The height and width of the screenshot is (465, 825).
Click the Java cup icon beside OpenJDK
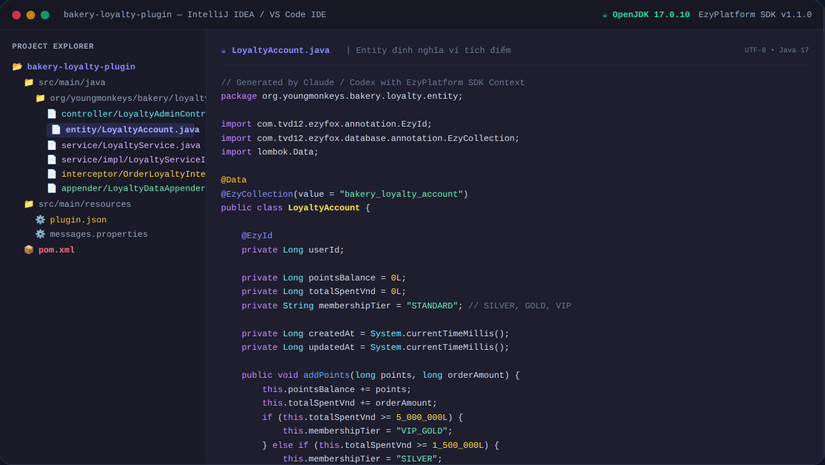click(x=605, y=15)
